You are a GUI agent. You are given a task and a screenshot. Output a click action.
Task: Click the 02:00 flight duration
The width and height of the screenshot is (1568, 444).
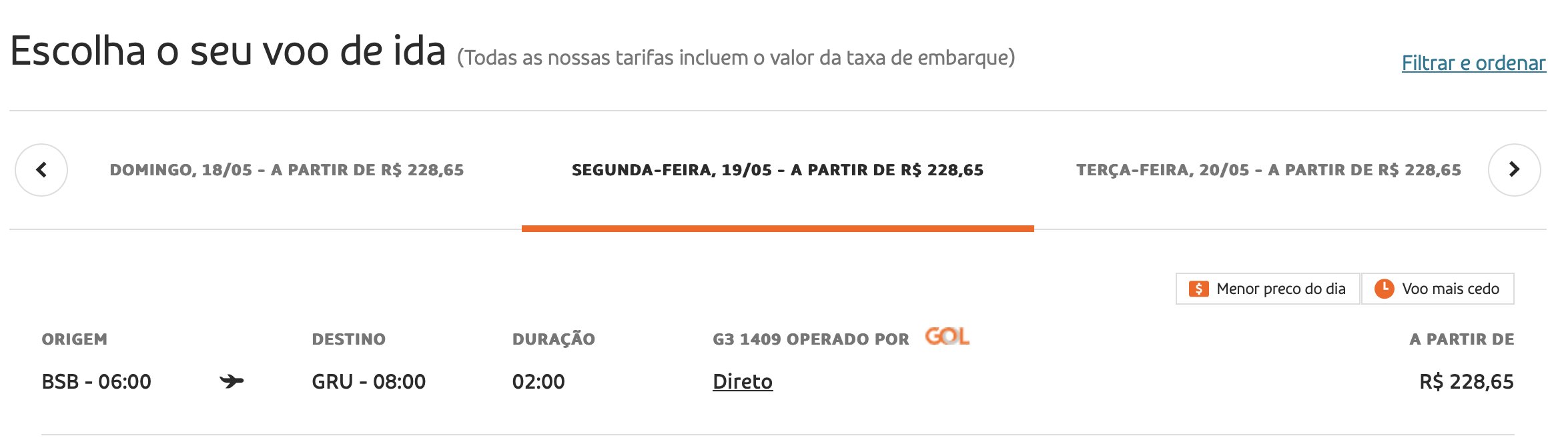tap(538, 381)
